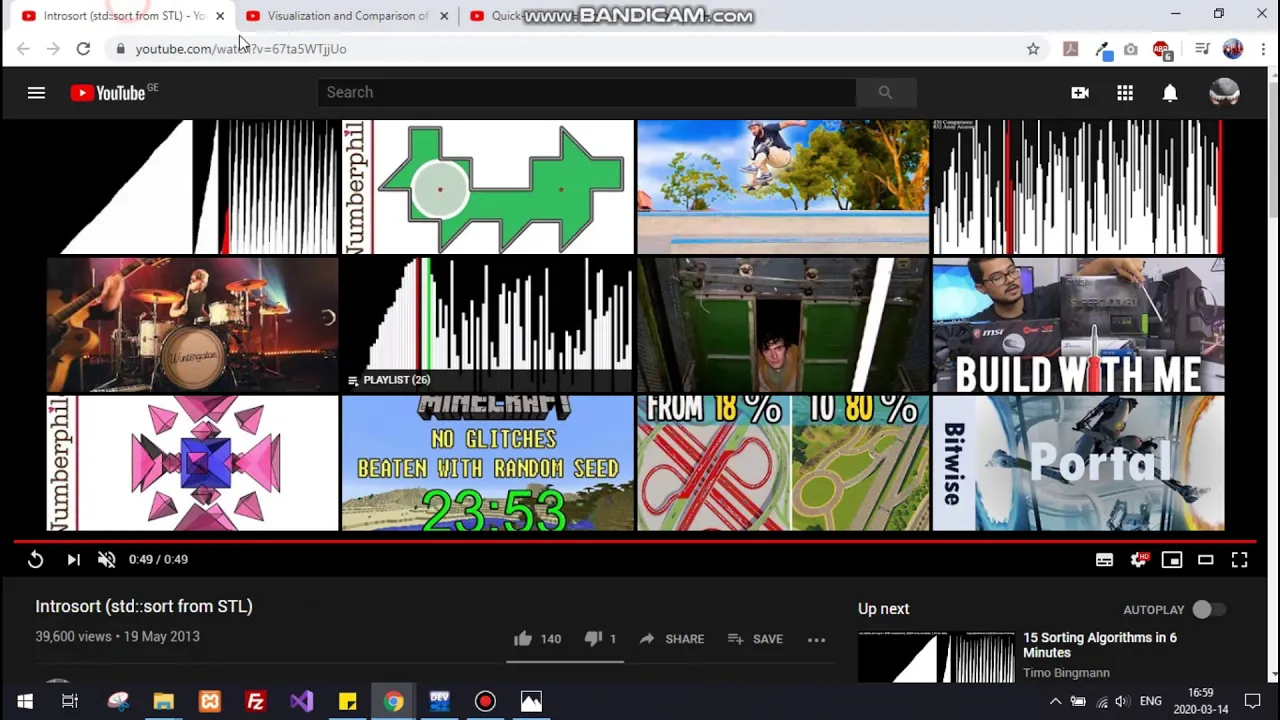Open the notifications bell
Screen dimensions: 1280x720
[x=1170, y=93]
